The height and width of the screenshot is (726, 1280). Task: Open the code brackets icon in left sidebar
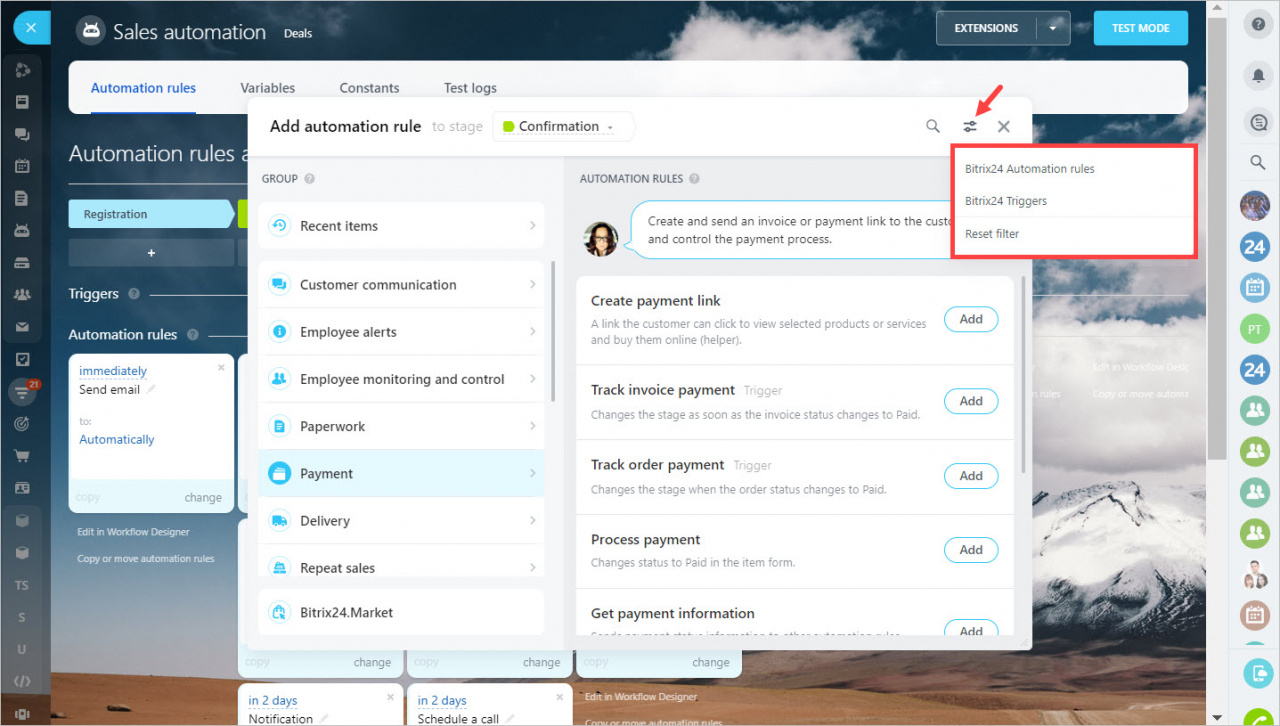(x=22, y=681)
